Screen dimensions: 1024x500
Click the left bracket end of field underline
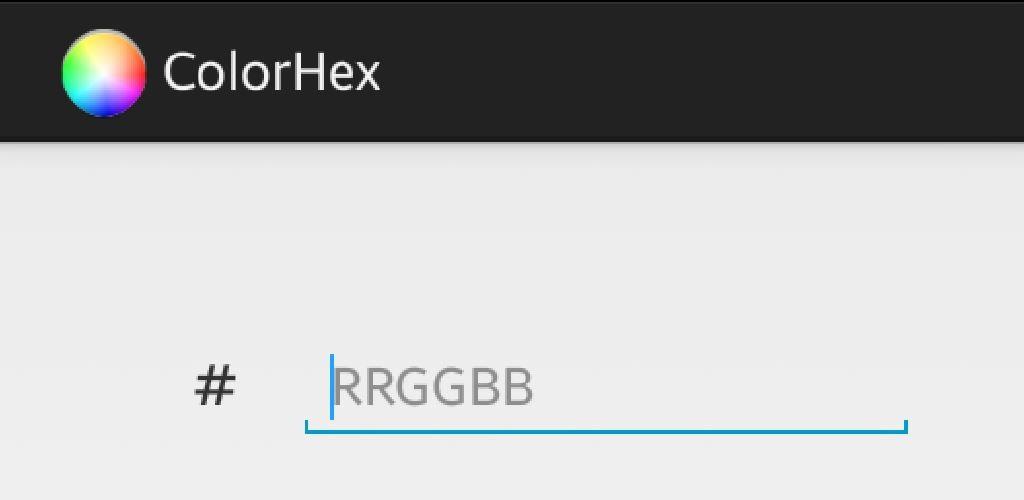pos(306,426)
